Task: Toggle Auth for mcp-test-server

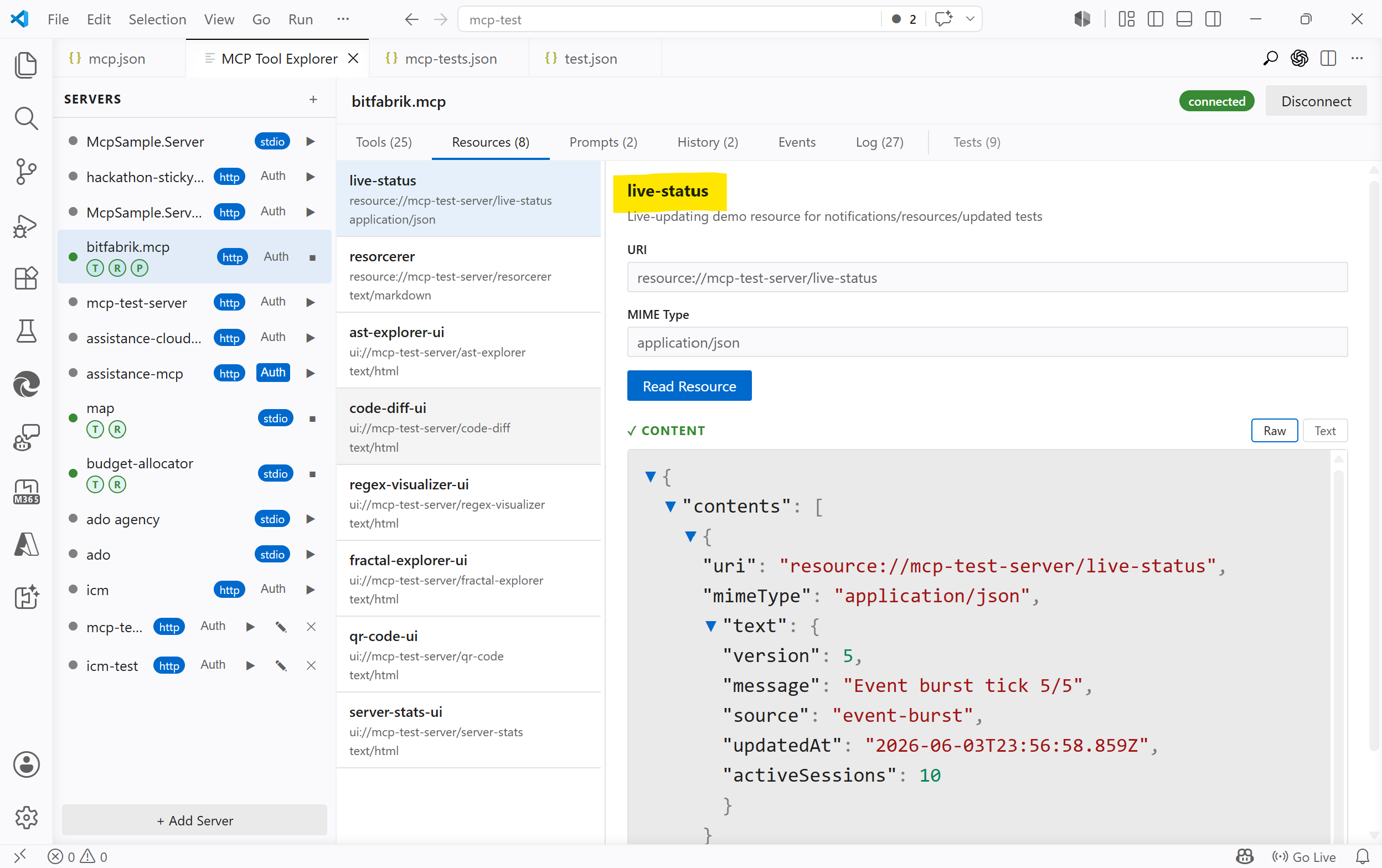Action: [273, 302]
